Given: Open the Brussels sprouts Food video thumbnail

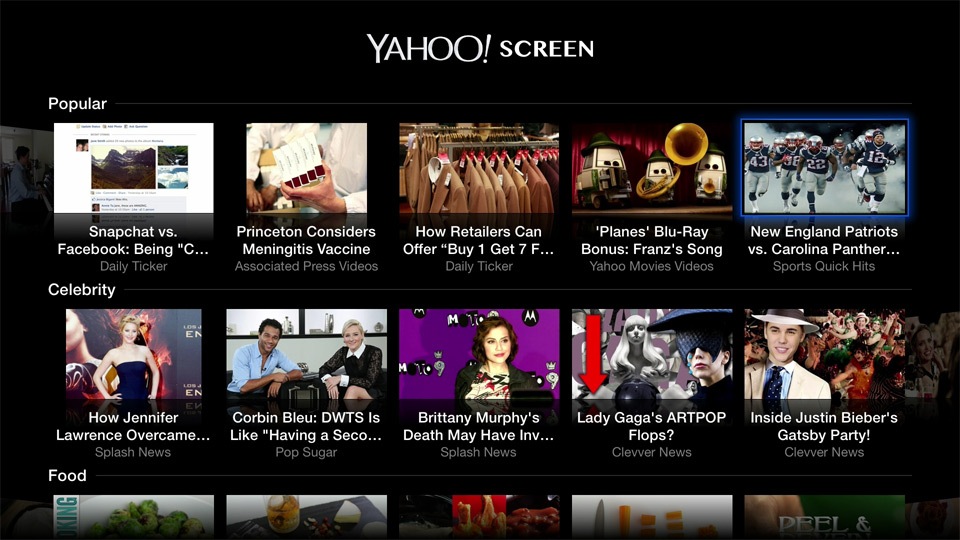Looking at the screenshot, I should (133, 517).
